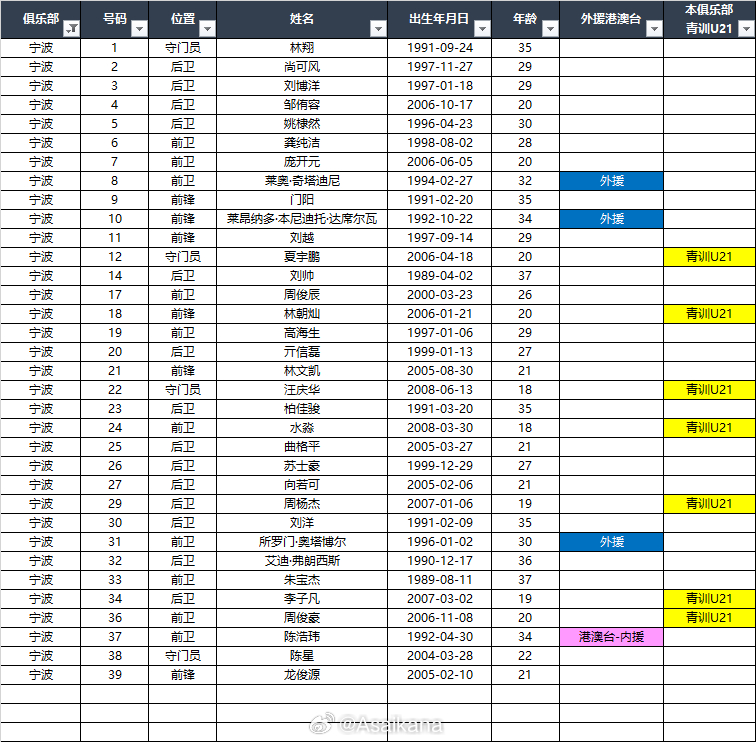The width and height of the screenshot is (756, 742).
Task: Select the 外援 cell for 所罗门·奥塔博尔
Action: (611, 542)
